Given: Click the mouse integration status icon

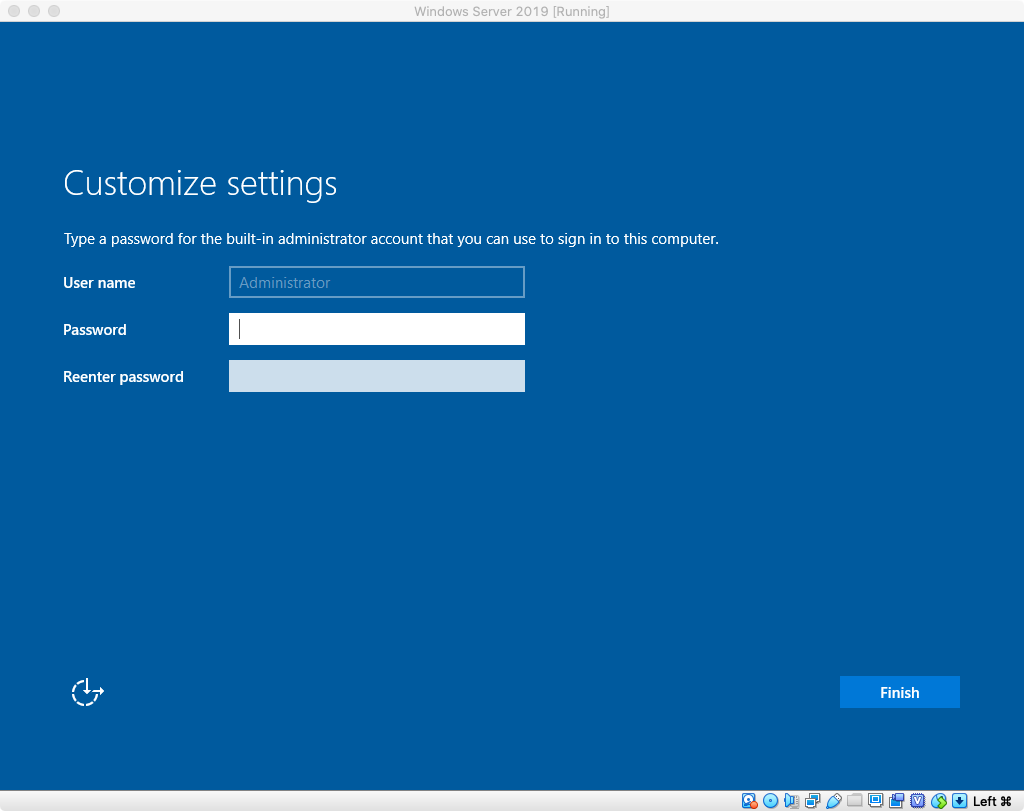Looking at the screenshot, I should point(938,801).
